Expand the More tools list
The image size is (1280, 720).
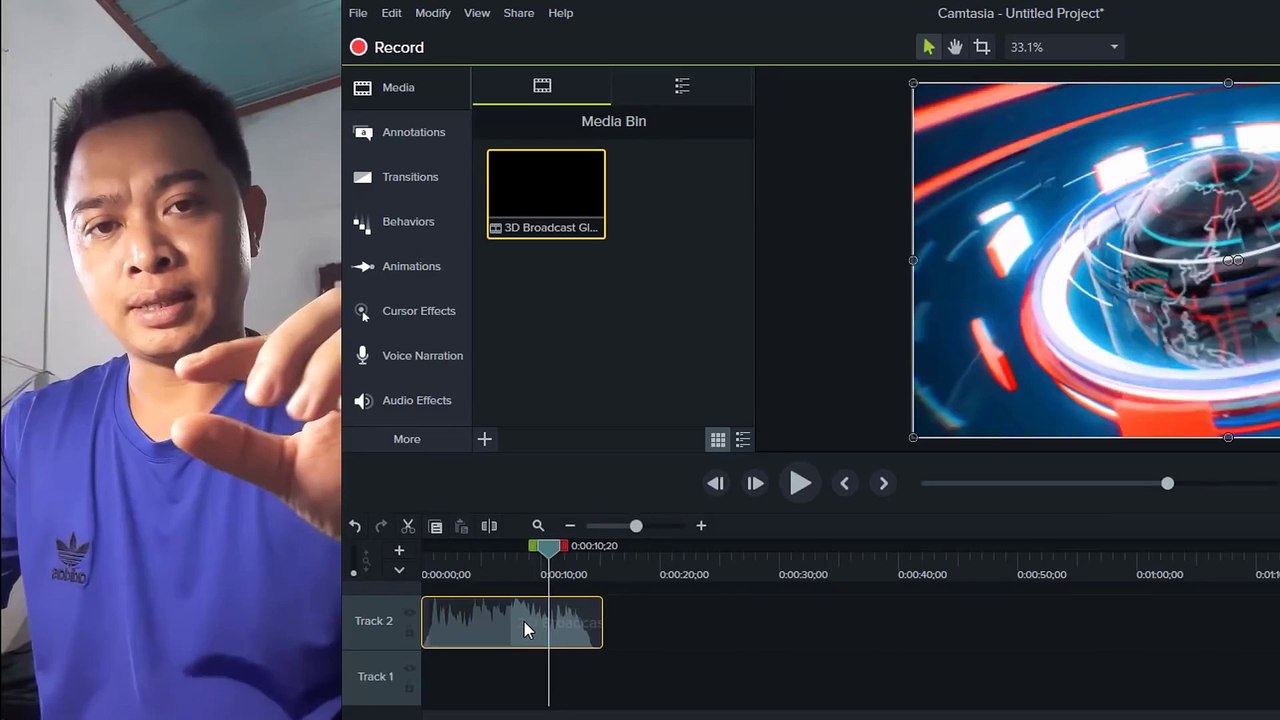(x=407, y=439)
